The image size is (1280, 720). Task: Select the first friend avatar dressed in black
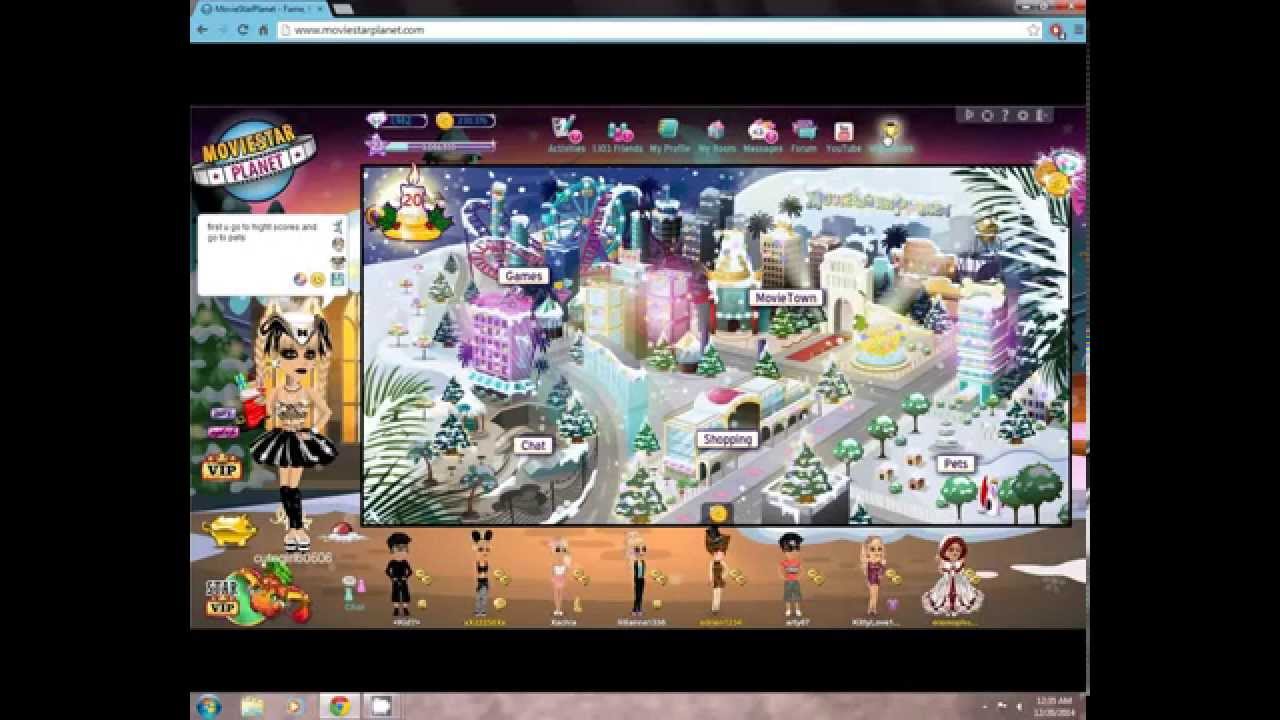point(400,574)
